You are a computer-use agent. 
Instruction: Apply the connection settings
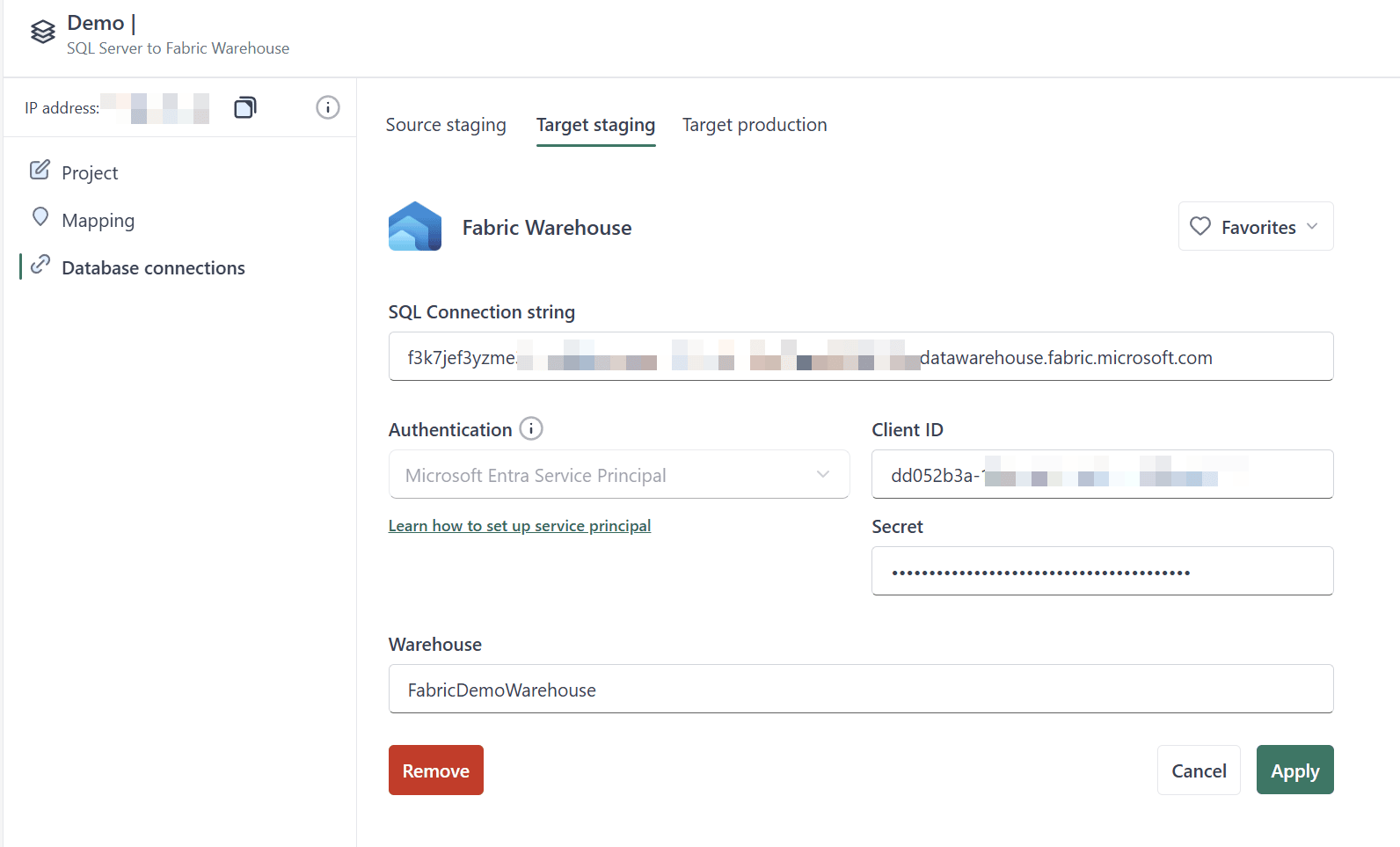tap(1294, 770)
